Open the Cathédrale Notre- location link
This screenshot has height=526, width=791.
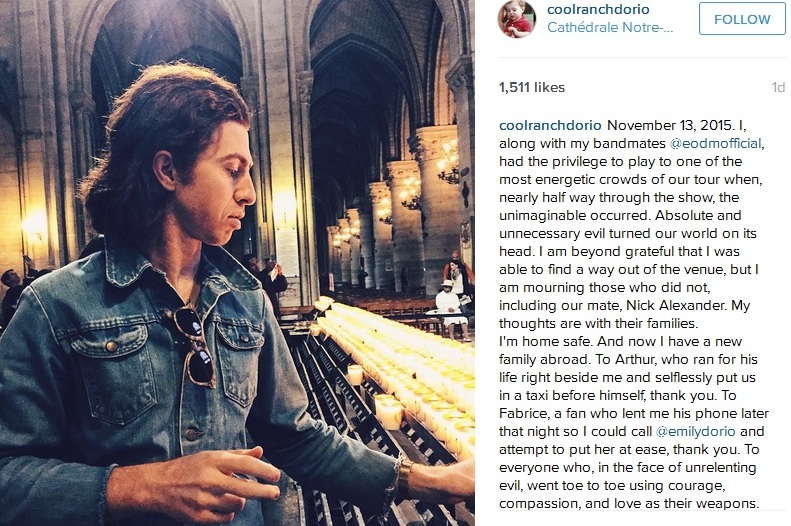pyautogui.click(x=611, y=28)
